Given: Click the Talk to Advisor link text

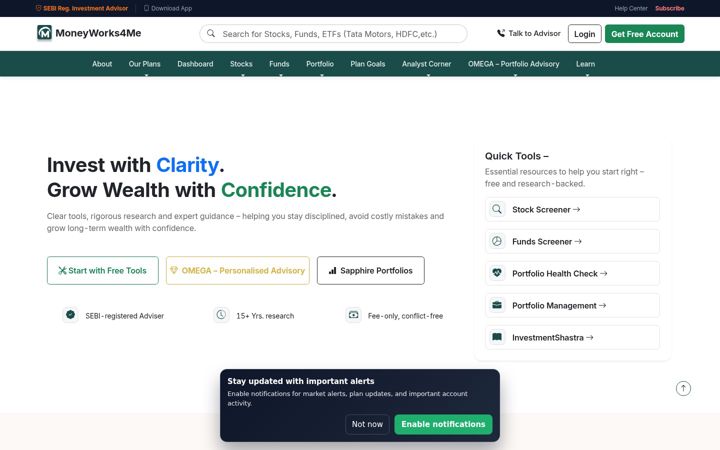Looking at the screenshot, I should coord(534,34).
